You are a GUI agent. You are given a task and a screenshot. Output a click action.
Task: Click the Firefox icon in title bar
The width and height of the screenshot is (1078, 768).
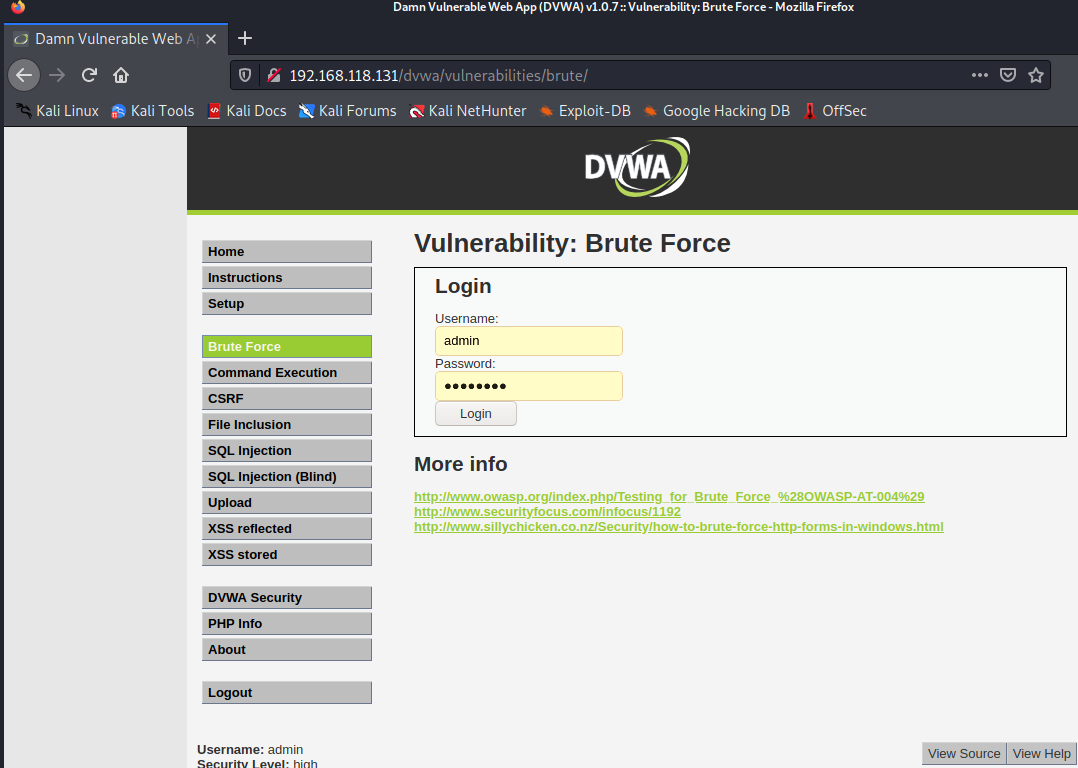[x=18, y=8]
